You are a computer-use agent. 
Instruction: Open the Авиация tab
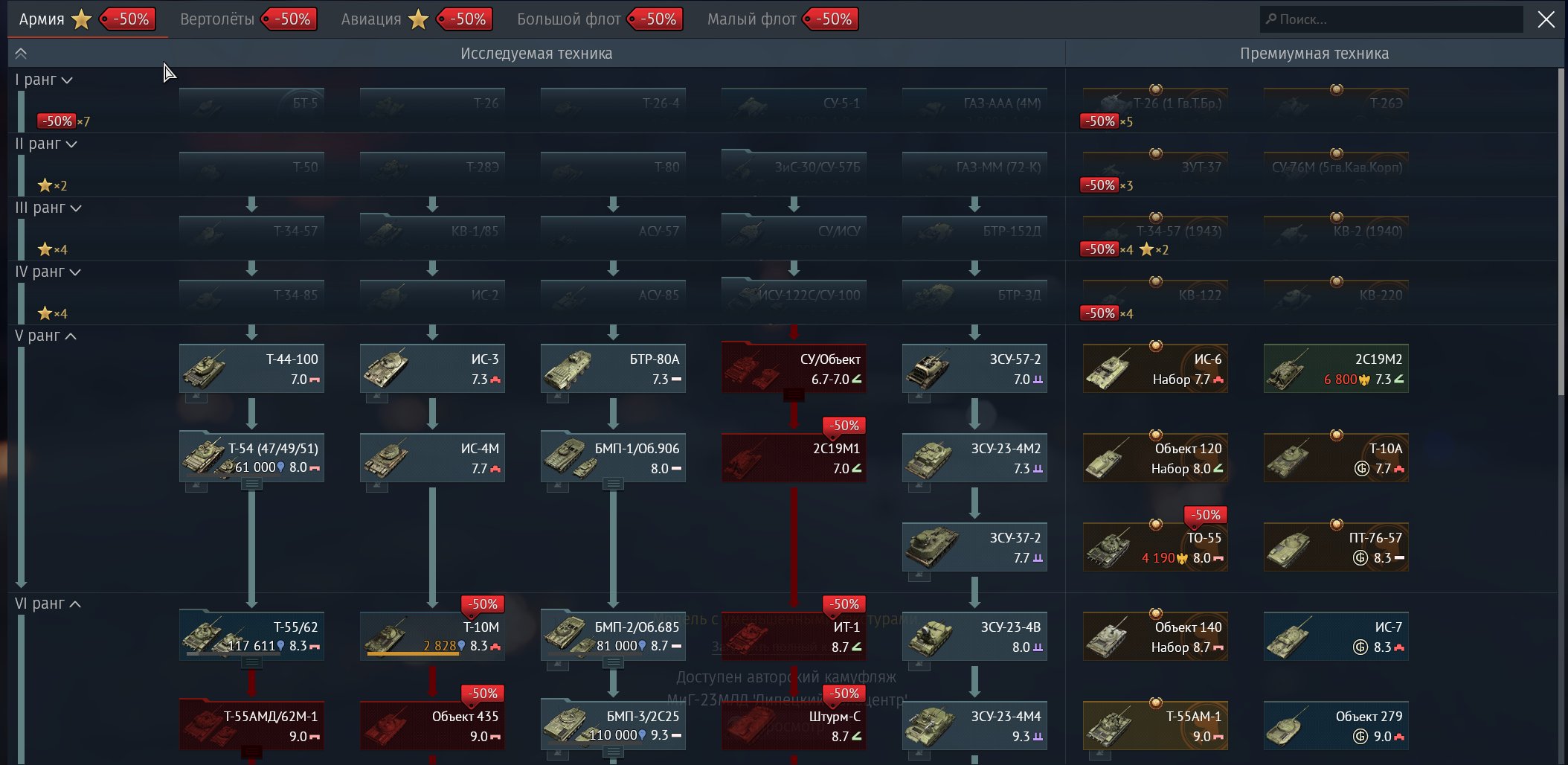pos(371,19)
